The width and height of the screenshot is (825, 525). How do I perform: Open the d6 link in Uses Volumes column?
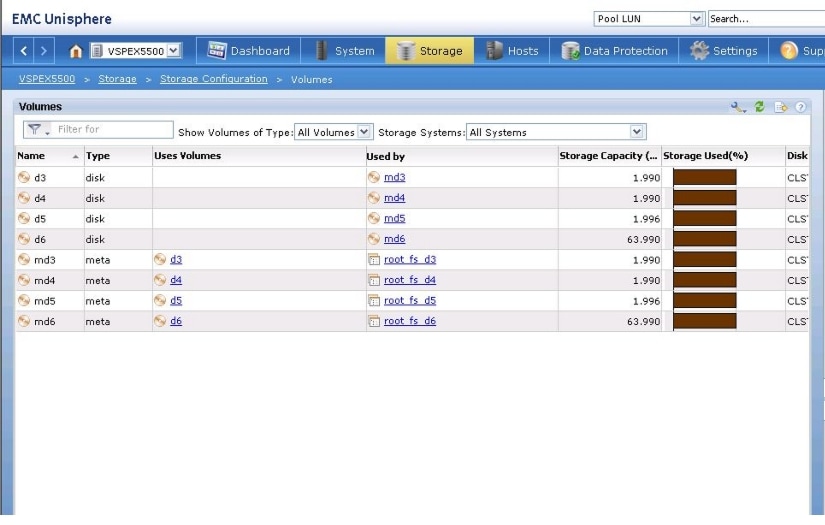176,321
